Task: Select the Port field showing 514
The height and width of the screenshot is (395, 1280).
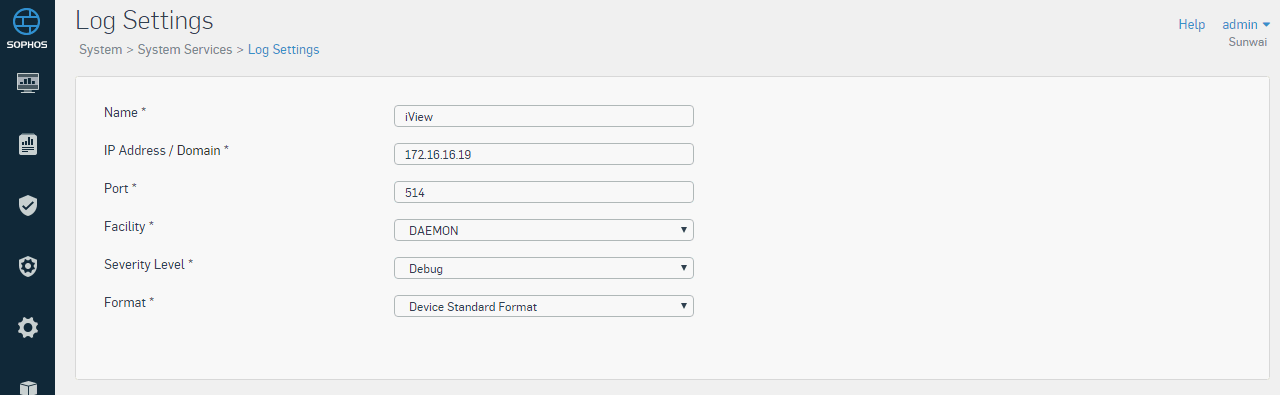Action: click(544, 192)
